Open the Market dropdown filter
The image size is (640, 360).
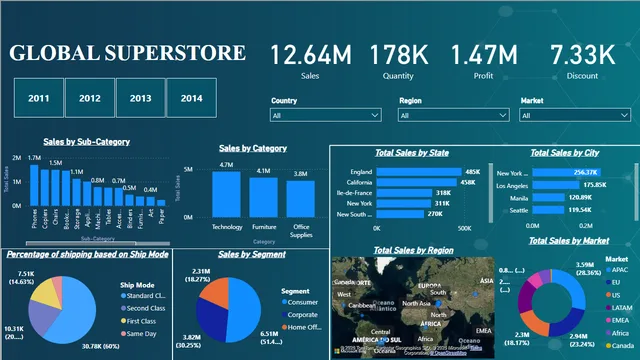[x=575, y=115]
